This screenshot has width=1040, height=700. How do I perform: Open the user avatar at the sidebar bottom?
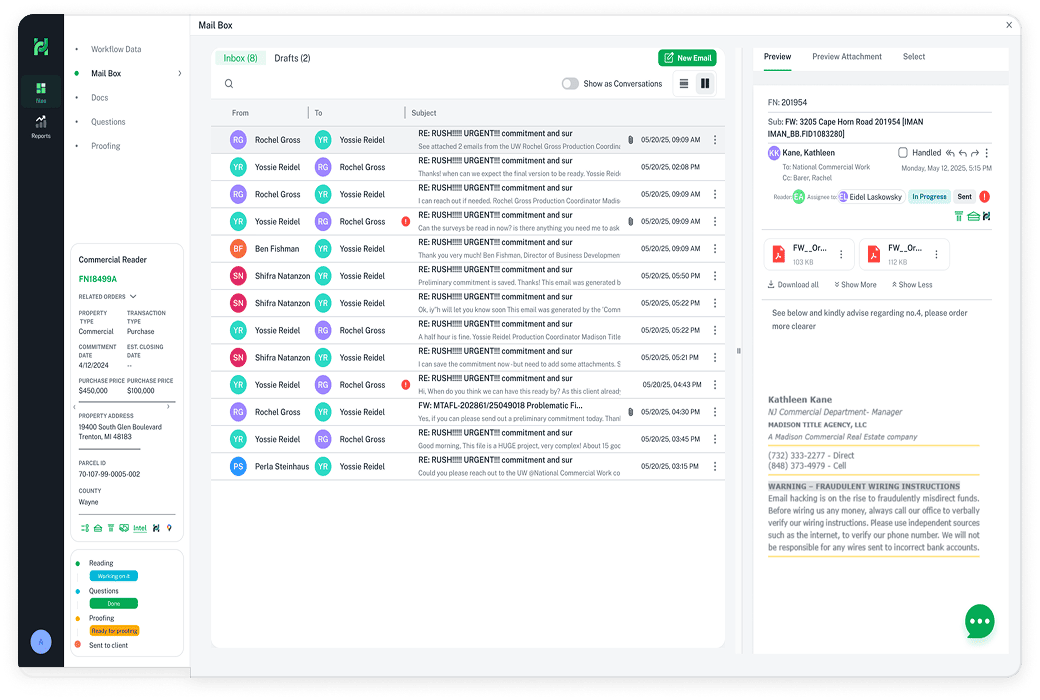(41, 642)
